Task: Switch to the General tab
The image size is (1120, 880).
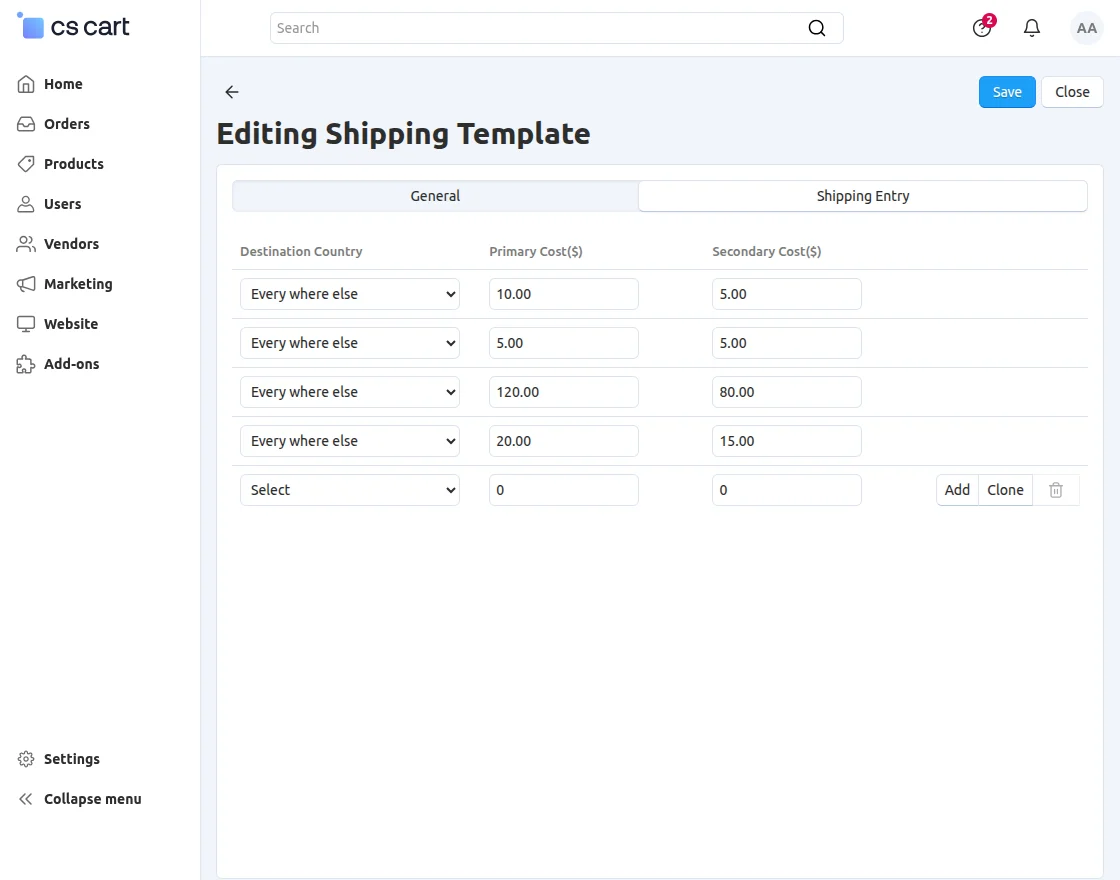Action: click(435, 196)
